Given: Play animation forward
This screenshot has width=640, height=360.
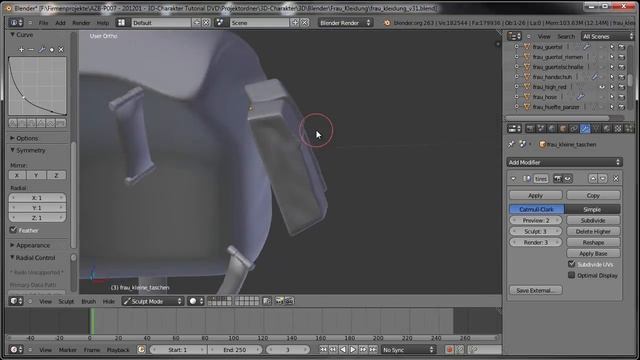Looking at the screenshot, I should (353, 349).
